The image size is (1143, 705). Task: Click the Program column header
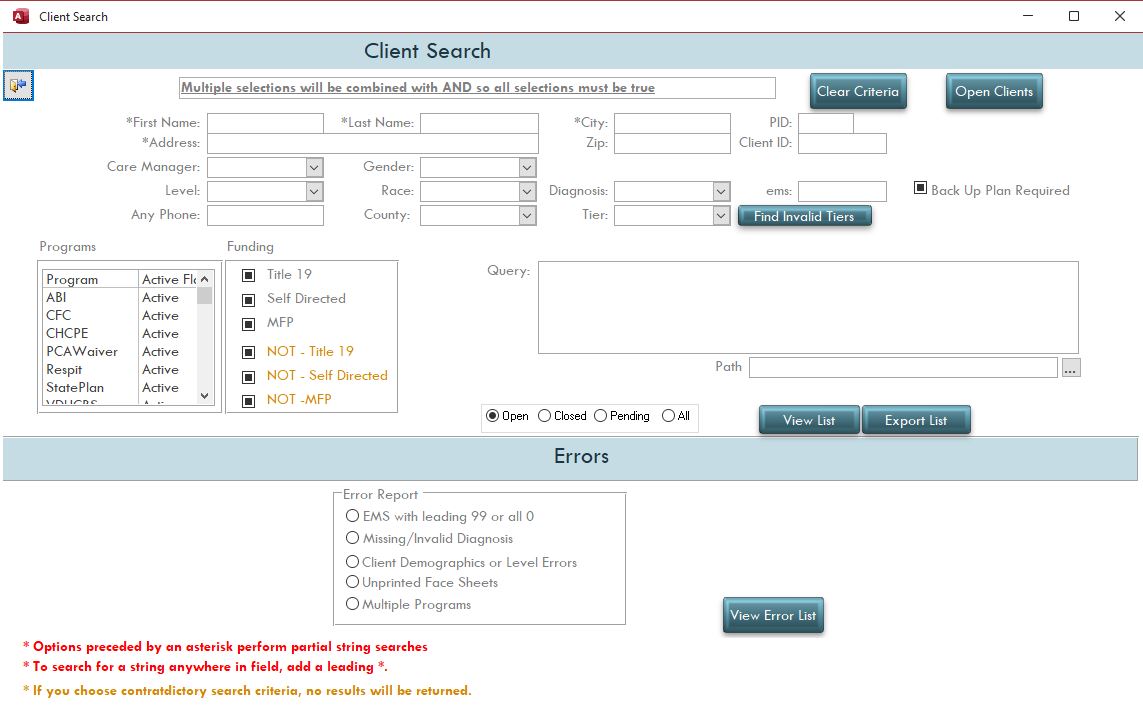tap(91, 279)
